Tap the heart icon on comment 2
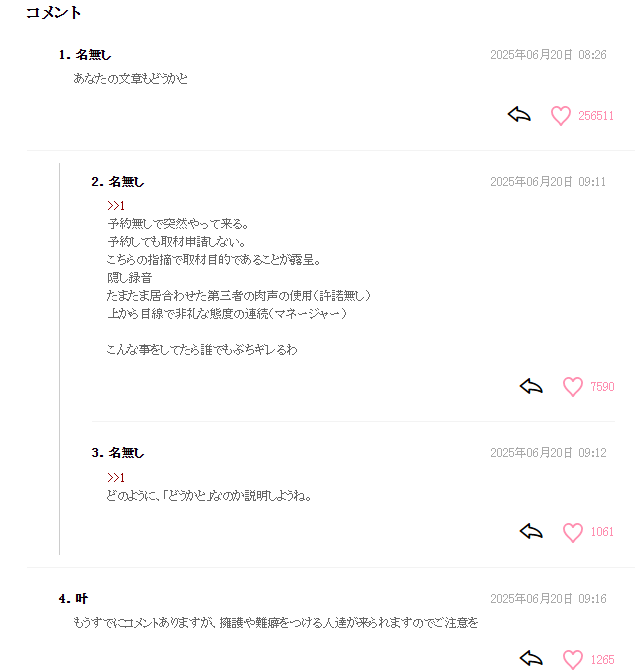 point(573,387)
